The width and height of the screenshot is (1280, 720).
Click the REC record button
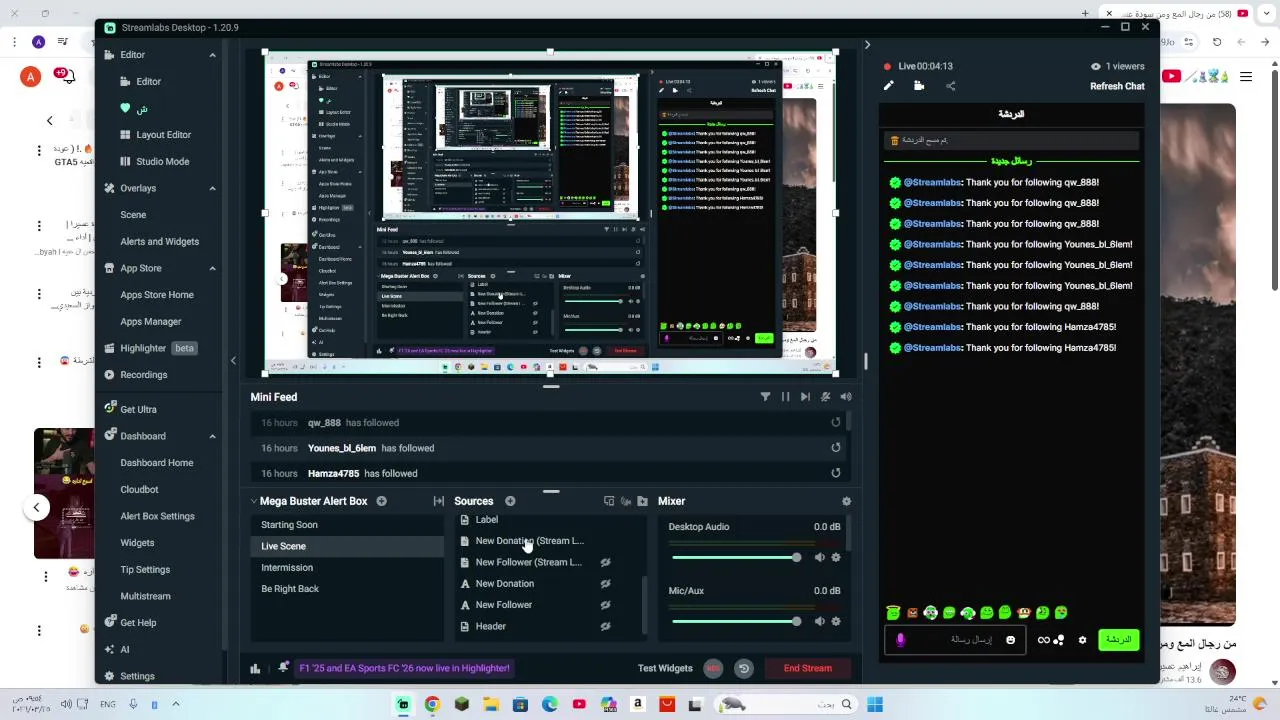click(713, 668)
